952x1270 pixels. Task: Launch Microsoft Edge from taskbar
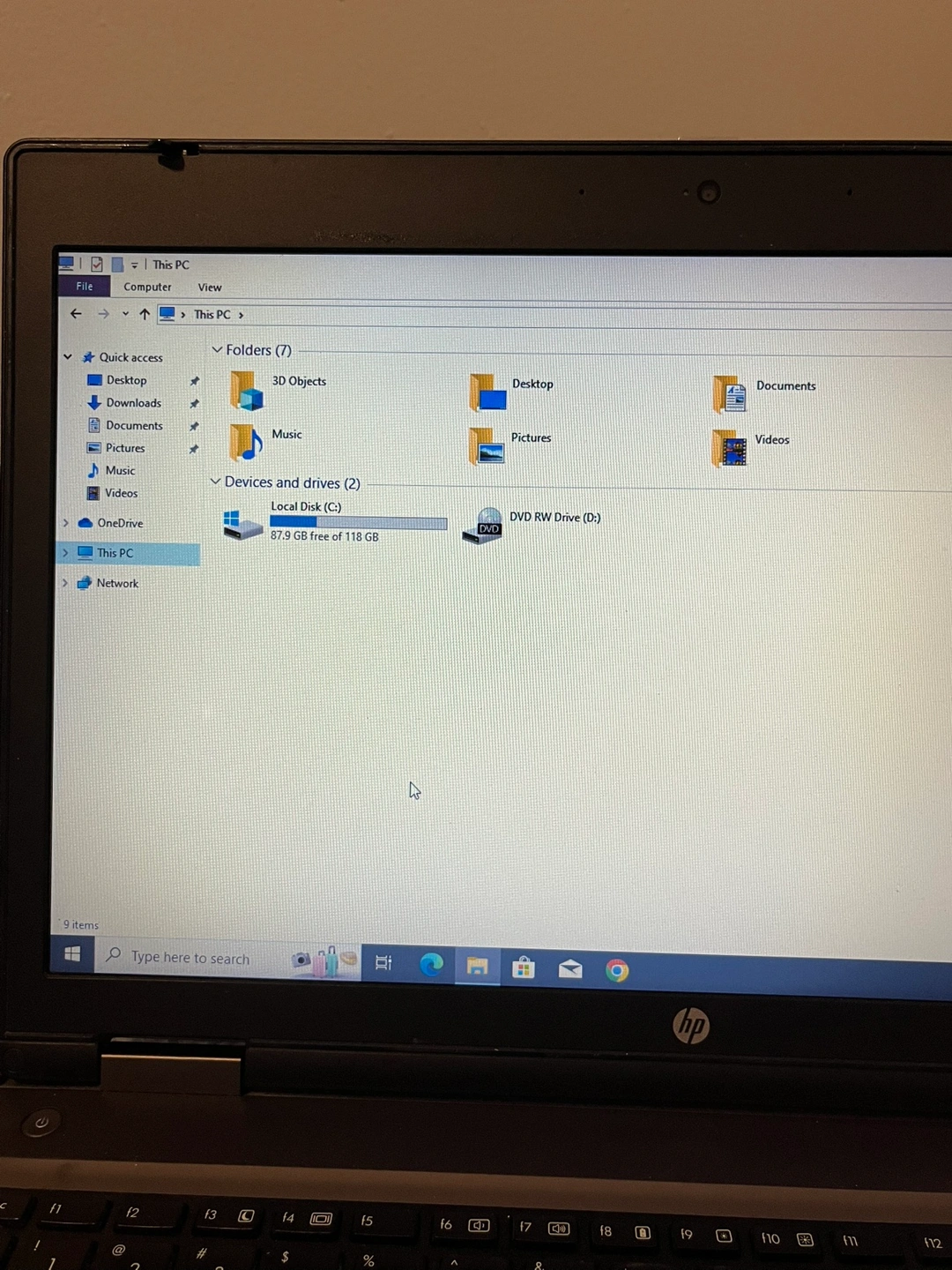tap(431, 965)
